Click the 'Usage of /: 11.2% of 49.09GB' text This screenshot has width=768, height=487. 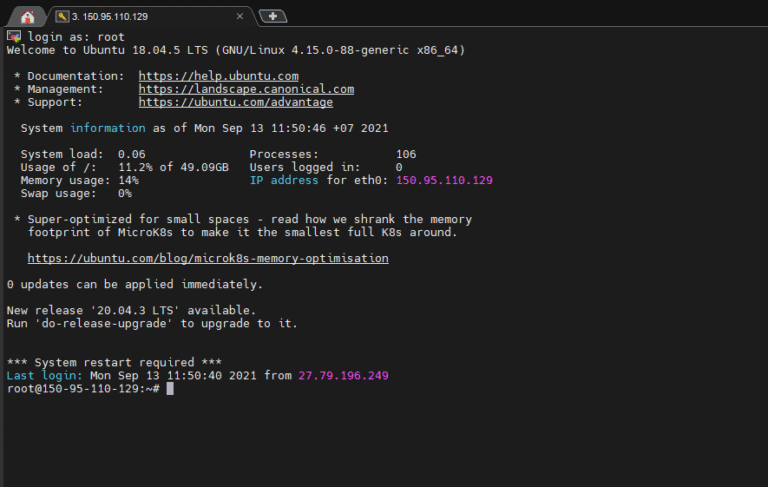[x=124, y=167]
